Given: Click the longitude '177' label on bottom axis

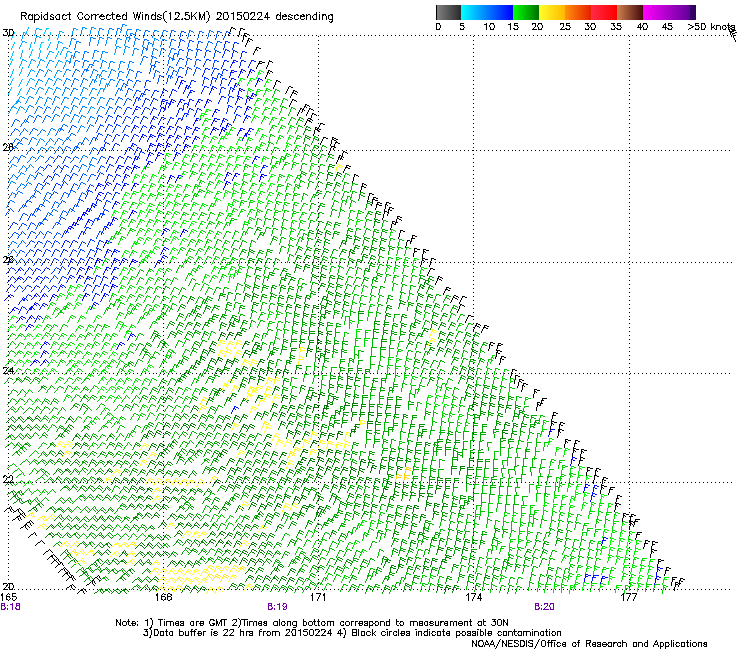Looking at the screenshot, I should 629,597.
